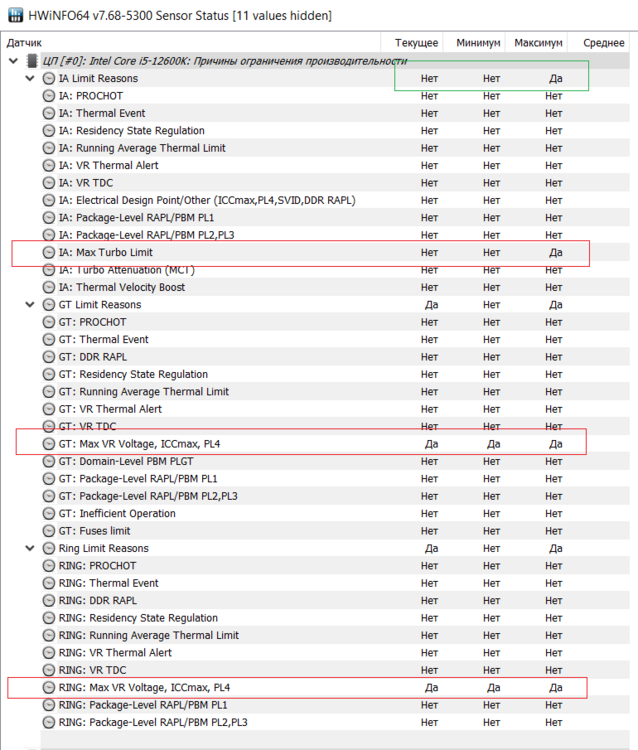Click the icon beside IA: VR Thermal Alert
The image size is (638, 750).
click(49, 165)
